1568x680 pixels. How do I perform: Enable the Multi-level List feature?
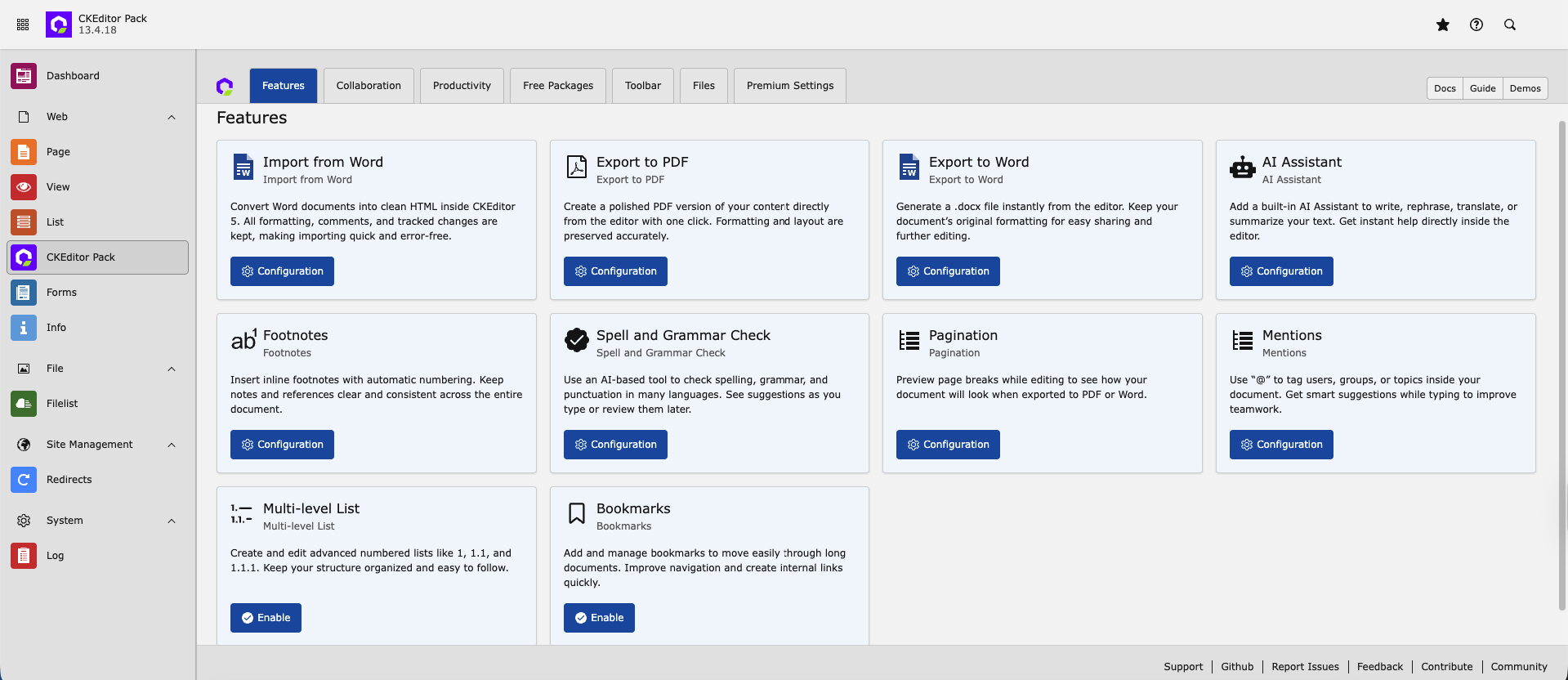point(266,618)
